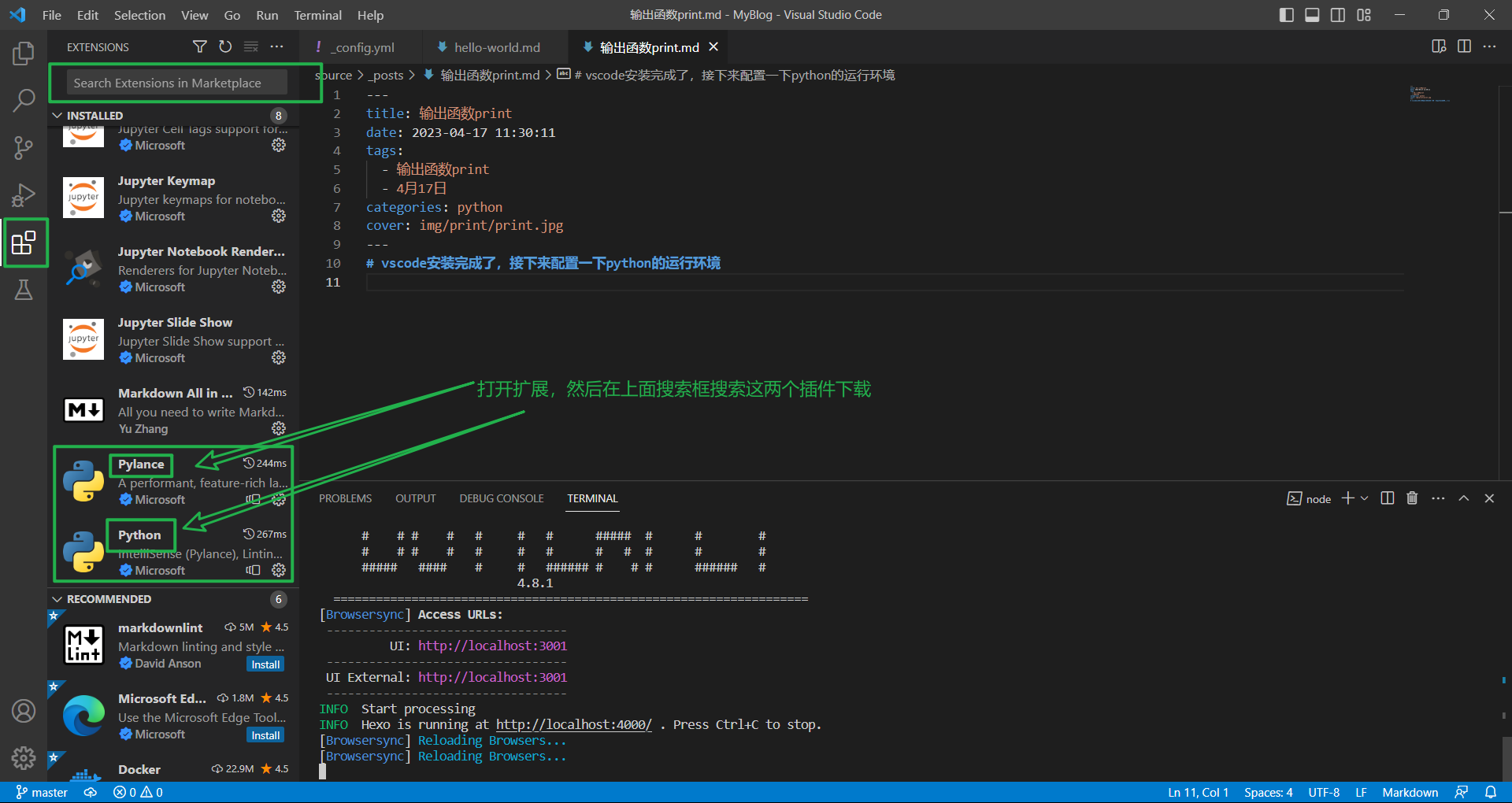Open the Search view in activity bar
The width and height of the screenshot is (1512, 803).
click(24, 100)
